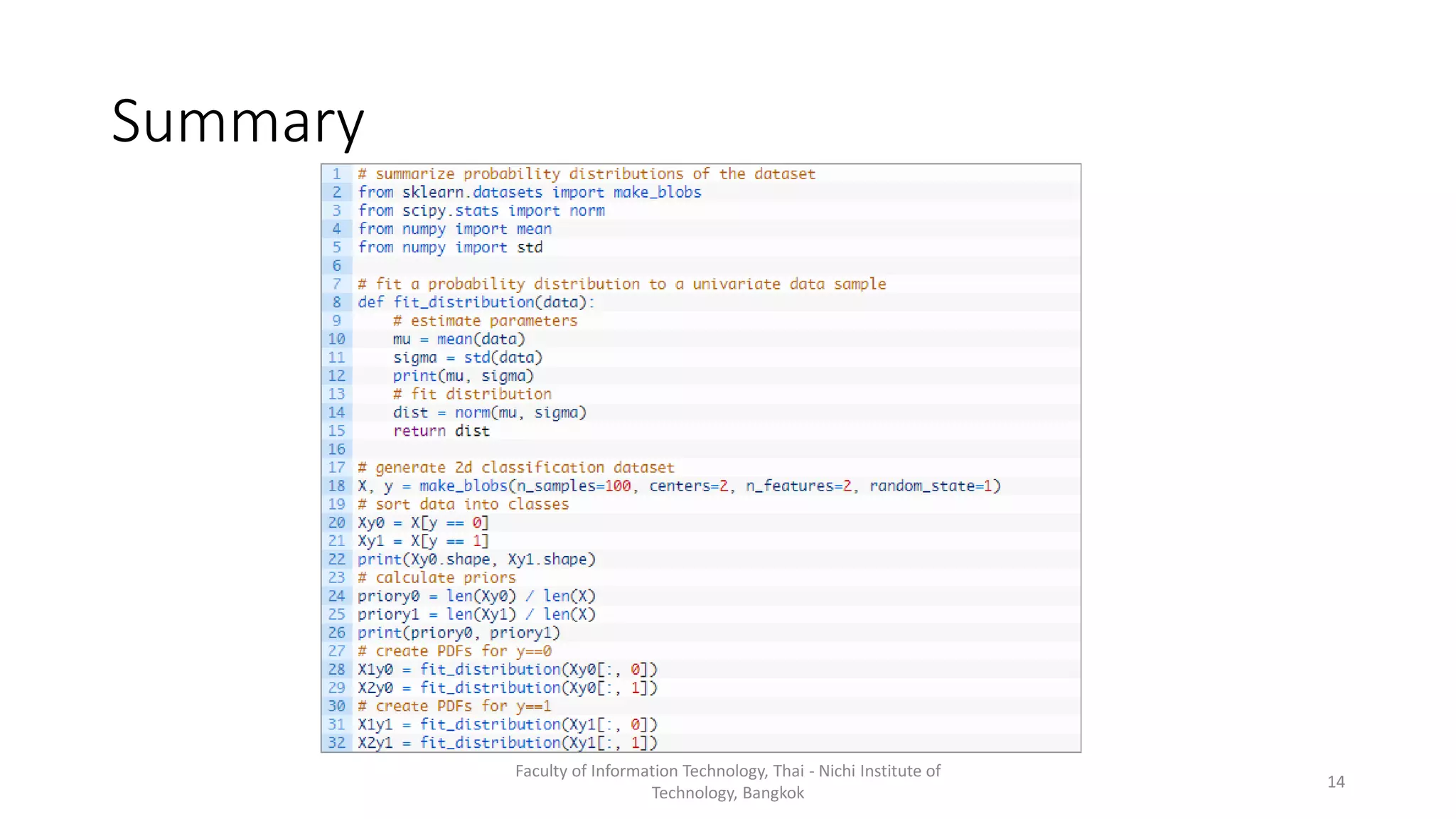Click the line 'Xy1 = X[y == 1]'
The height and width of the screenshot is (819, 1456).
click(424, 541)
